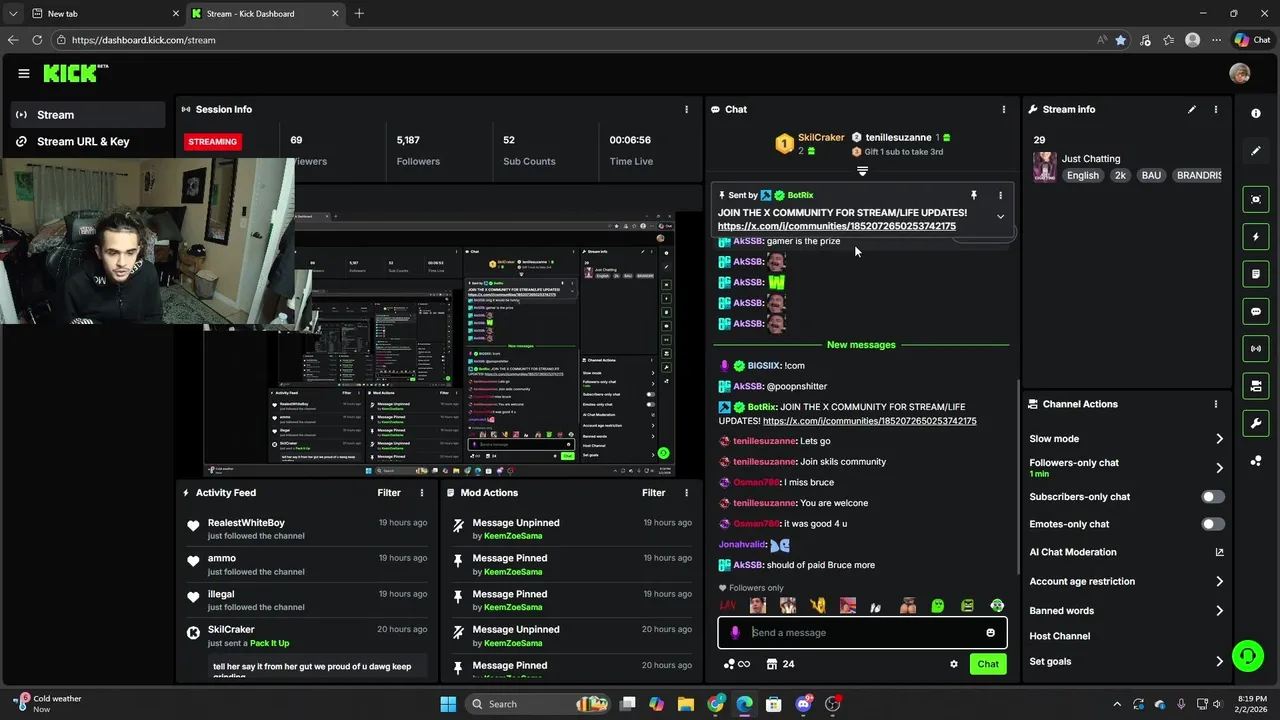
Task: Open Stream URL & Key page
Action: pos(88,142)
